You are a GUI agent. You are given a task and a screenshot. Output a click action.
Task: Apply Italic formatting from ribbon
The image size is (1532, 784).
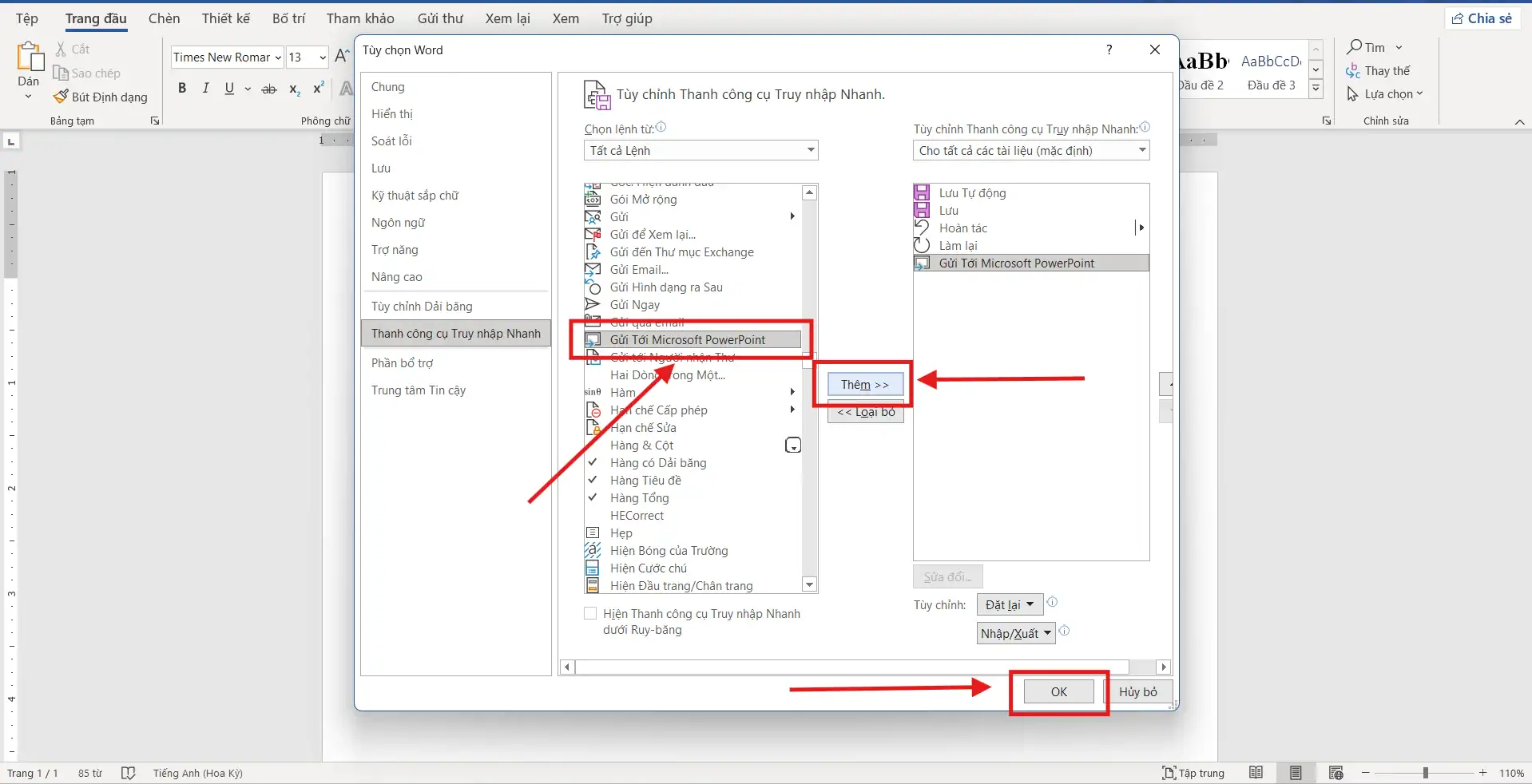pyautogui.click(x=206, y=89)
